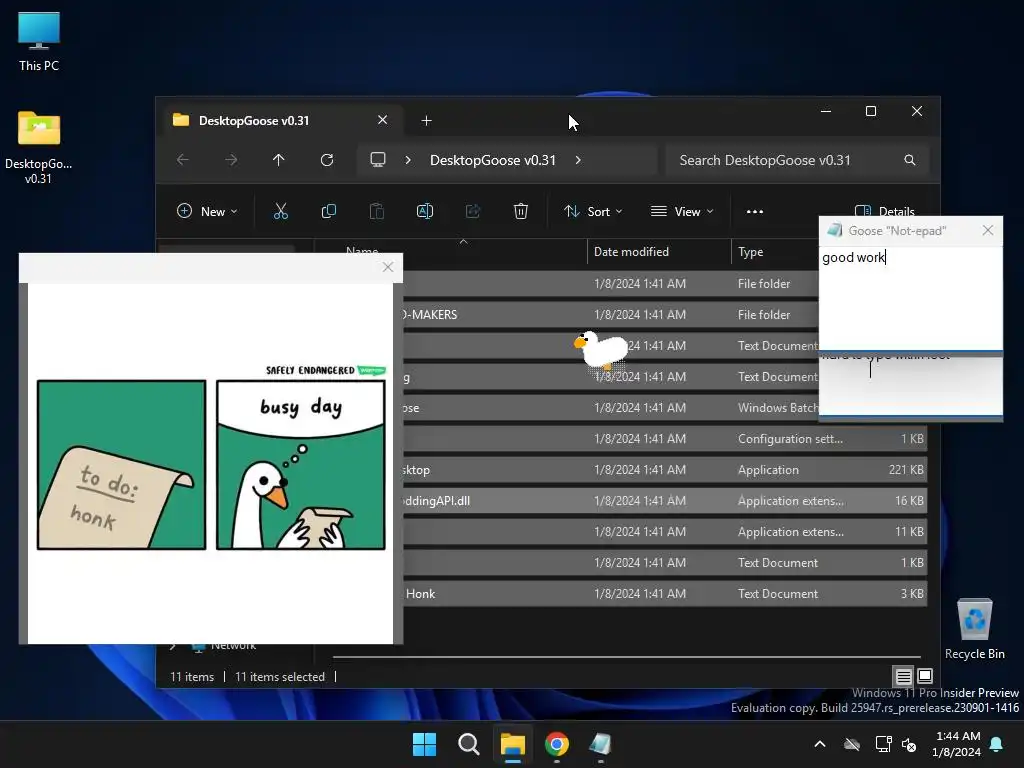Click the Delete trash icon
Image resolution: width=1024 pixels, height=768 pixels.
[x=520, y=211]
